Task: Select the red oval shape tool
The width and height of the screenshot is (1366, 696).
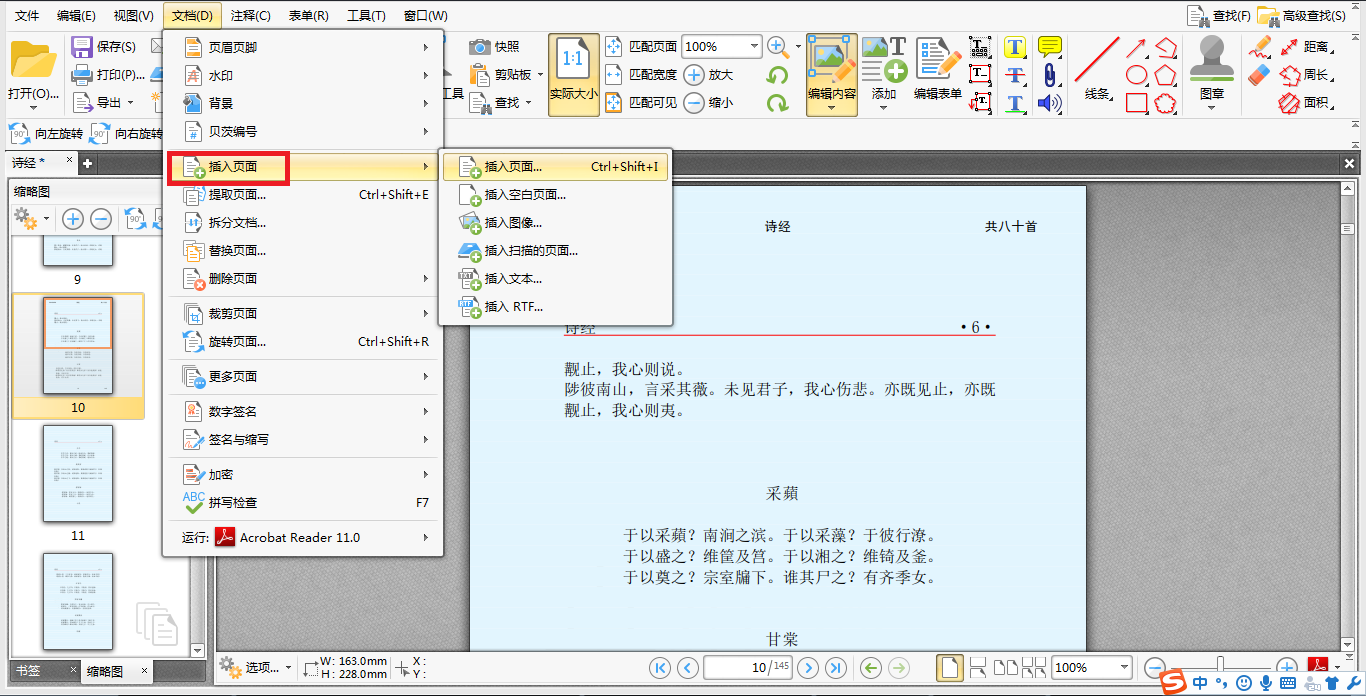Action: tap(1137, 75)
